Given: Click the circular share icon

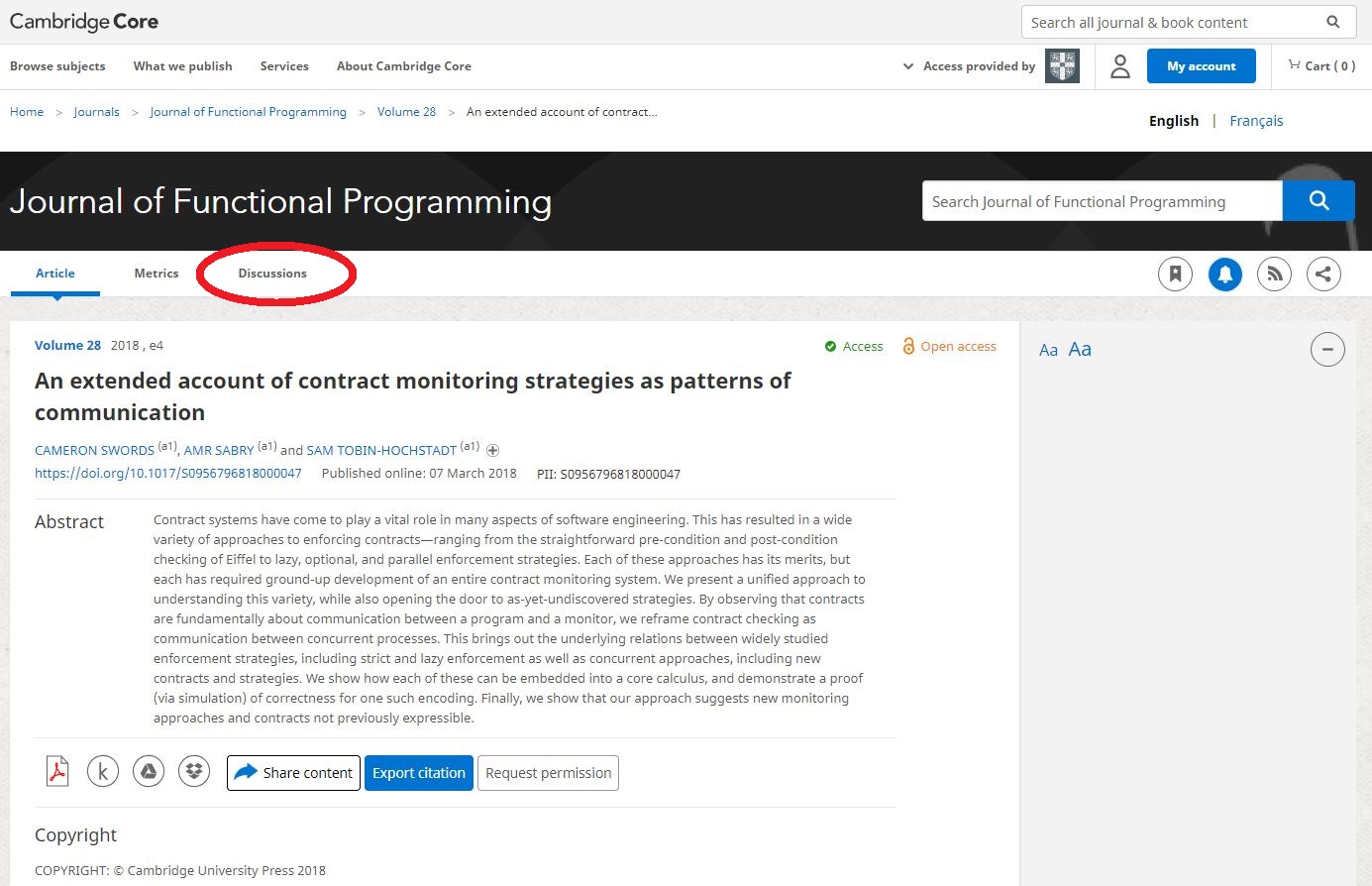Looking at the screenshot, I should [x=1324, y=274].
